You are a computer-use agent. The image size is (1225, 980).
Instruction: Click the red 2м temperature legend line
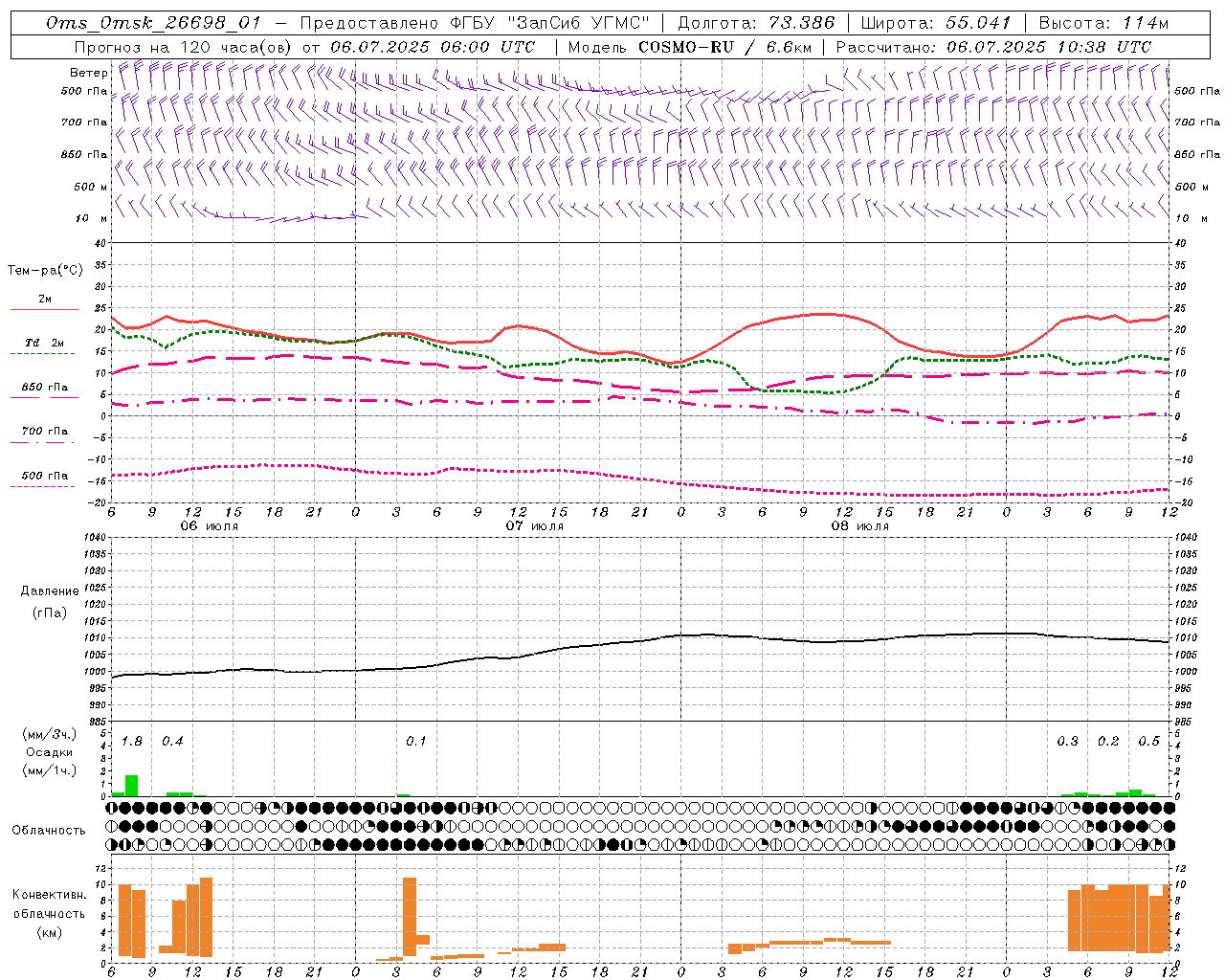[44, 310]
